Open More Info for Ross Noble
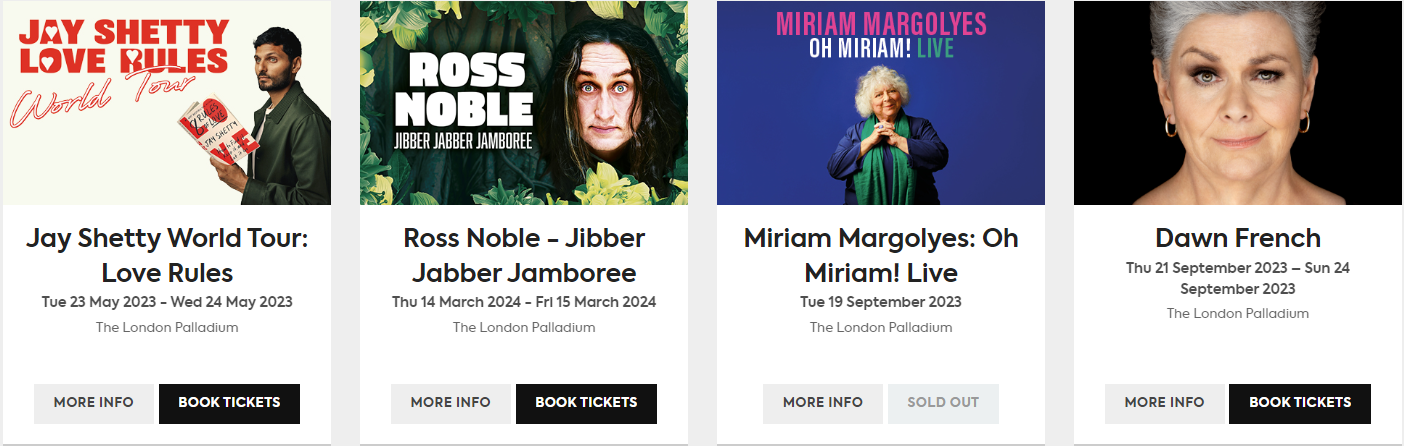The image size is (1404, 446). (x=451, y=403)
